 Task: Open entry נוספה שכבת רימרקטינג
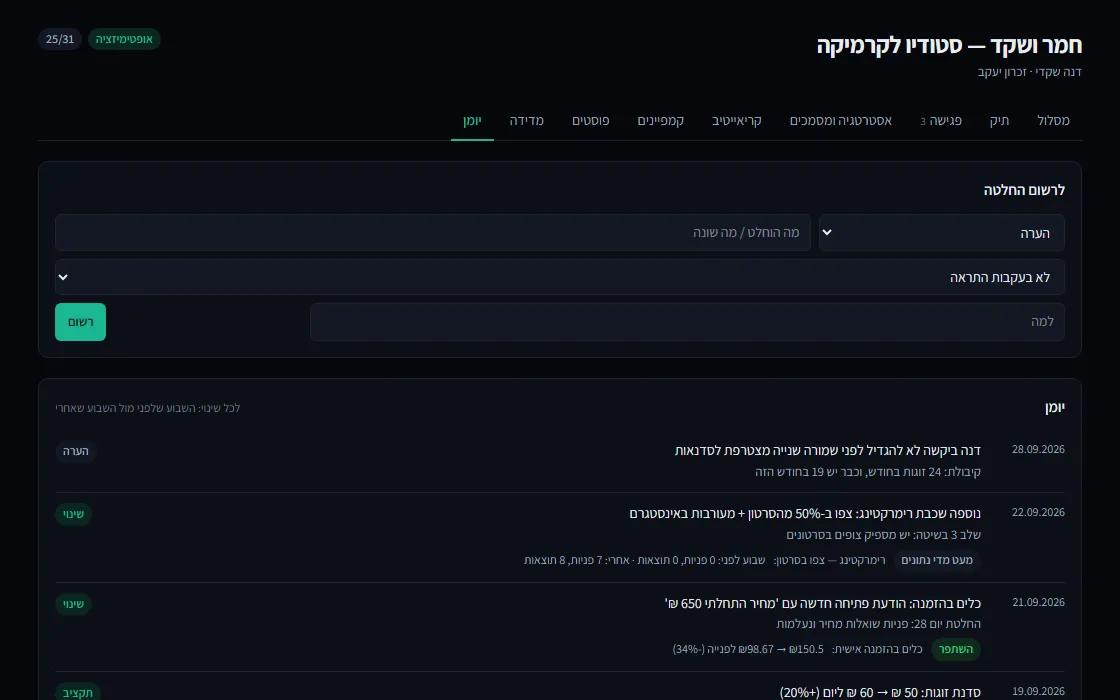804,514
